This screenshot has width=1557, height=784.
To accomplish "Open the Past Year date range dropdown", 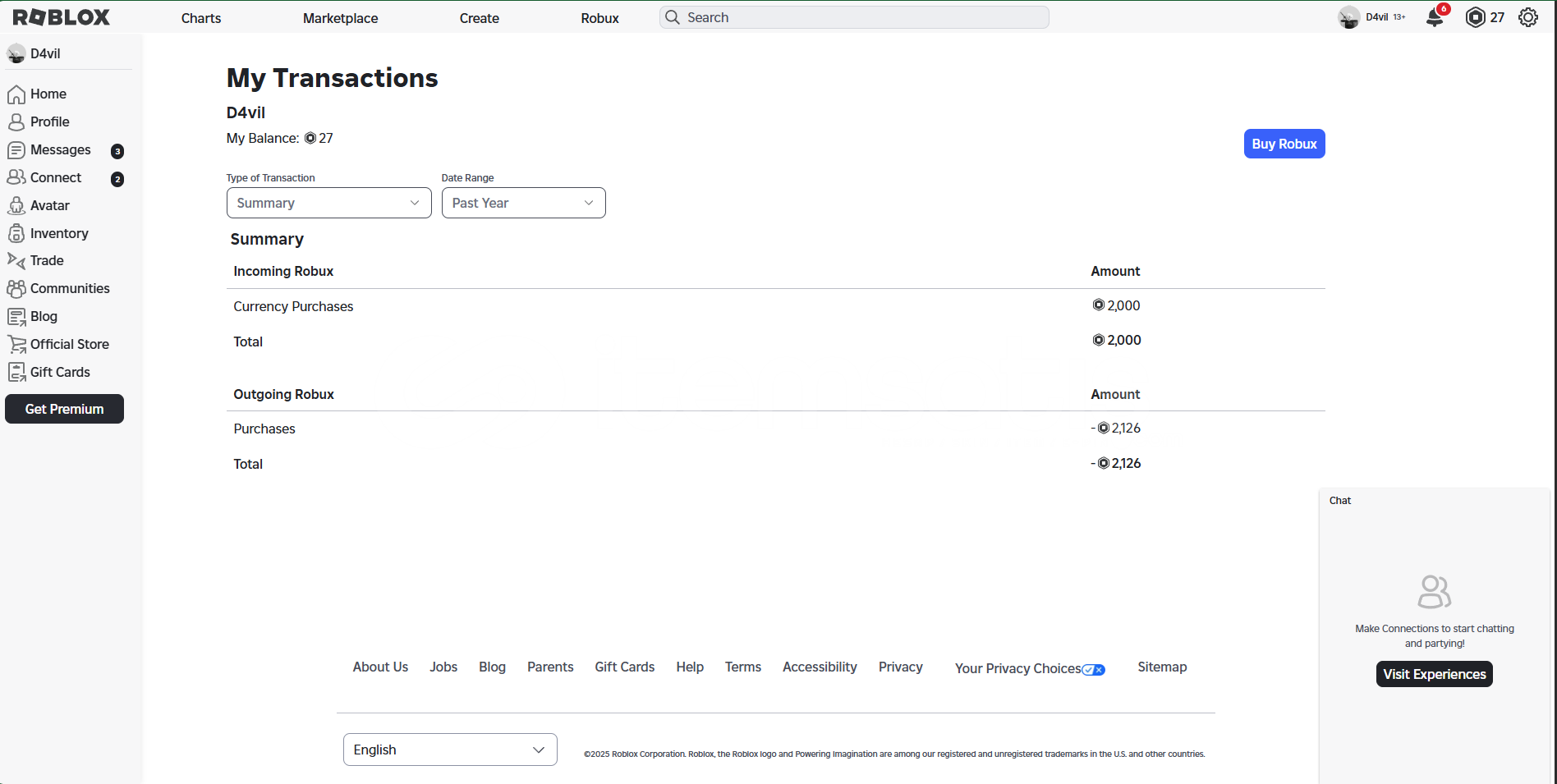I will [x=523, y=203].
